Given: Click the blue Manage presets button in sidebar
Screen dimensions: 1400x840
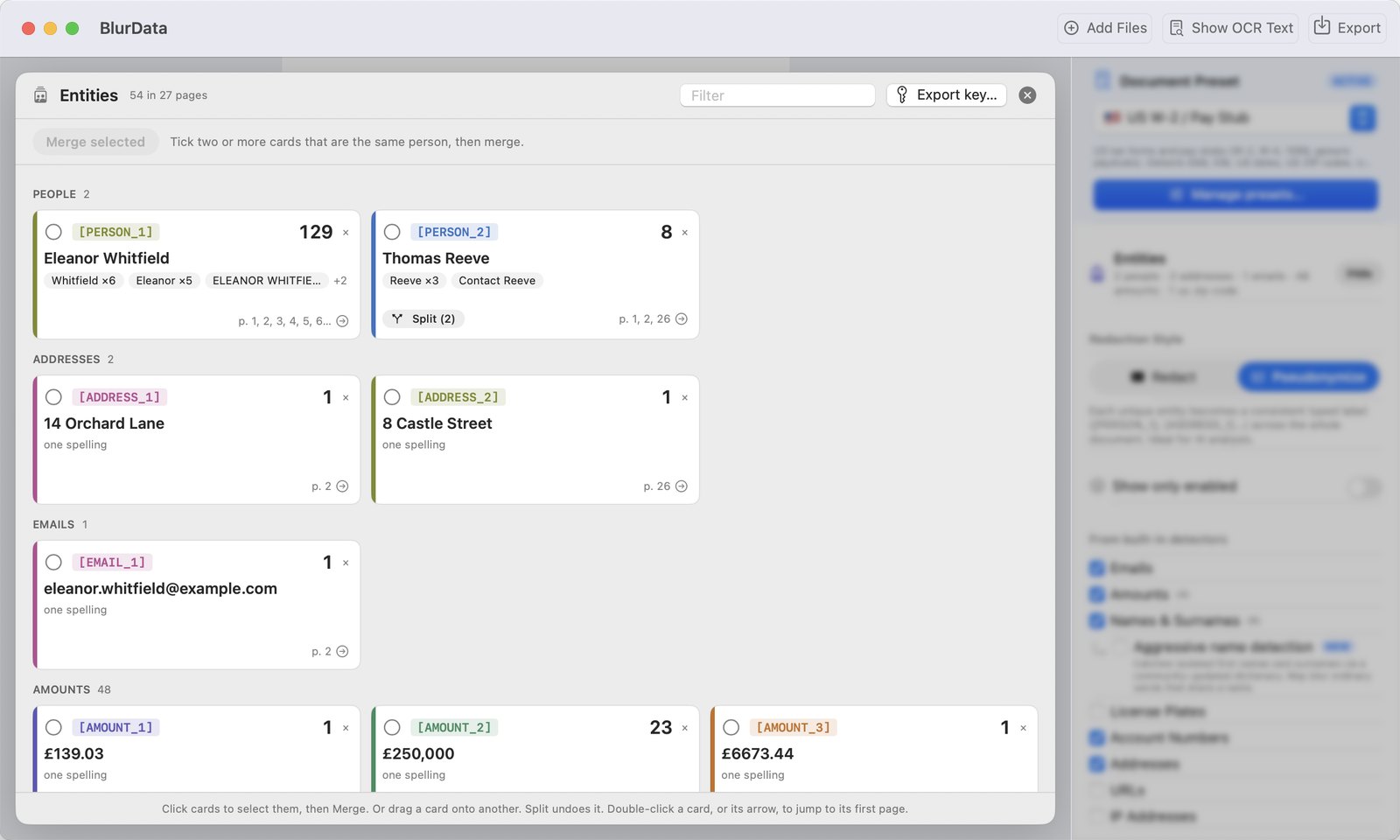Looking at the screenshot, I should pos(1235,194).
